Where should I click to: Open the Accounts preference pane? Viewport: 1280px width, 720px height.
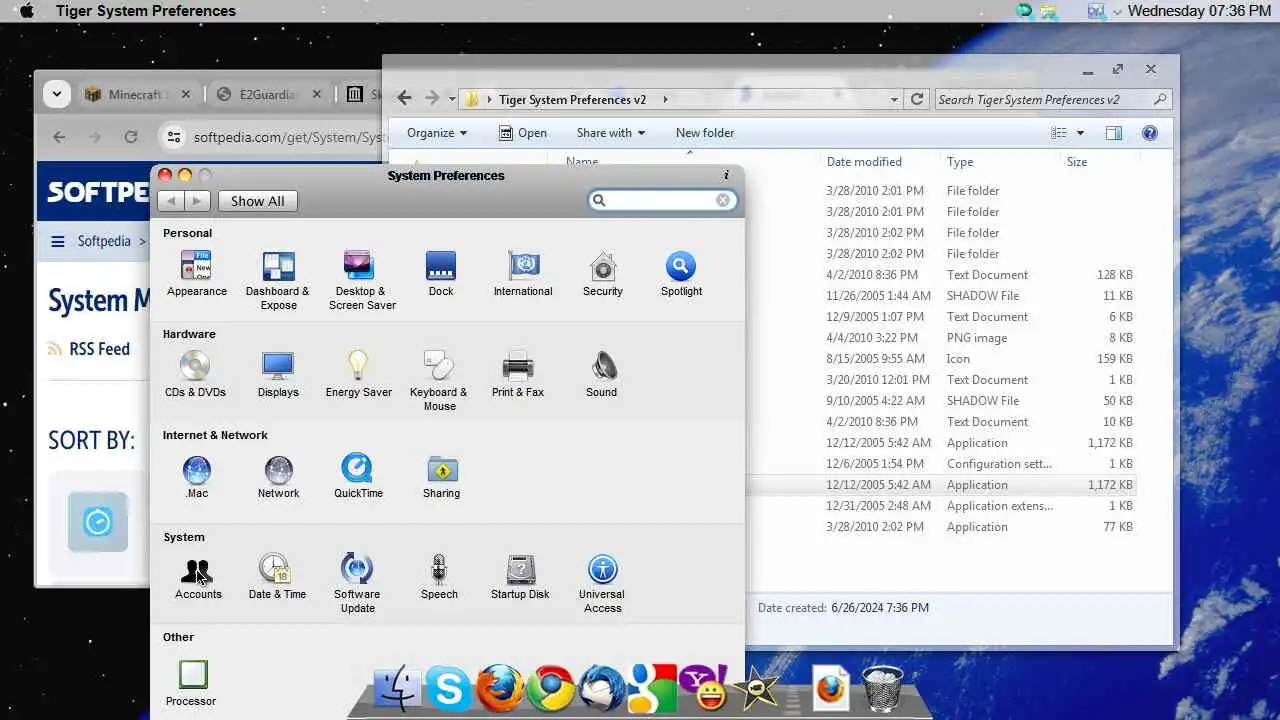coord(198,577)
